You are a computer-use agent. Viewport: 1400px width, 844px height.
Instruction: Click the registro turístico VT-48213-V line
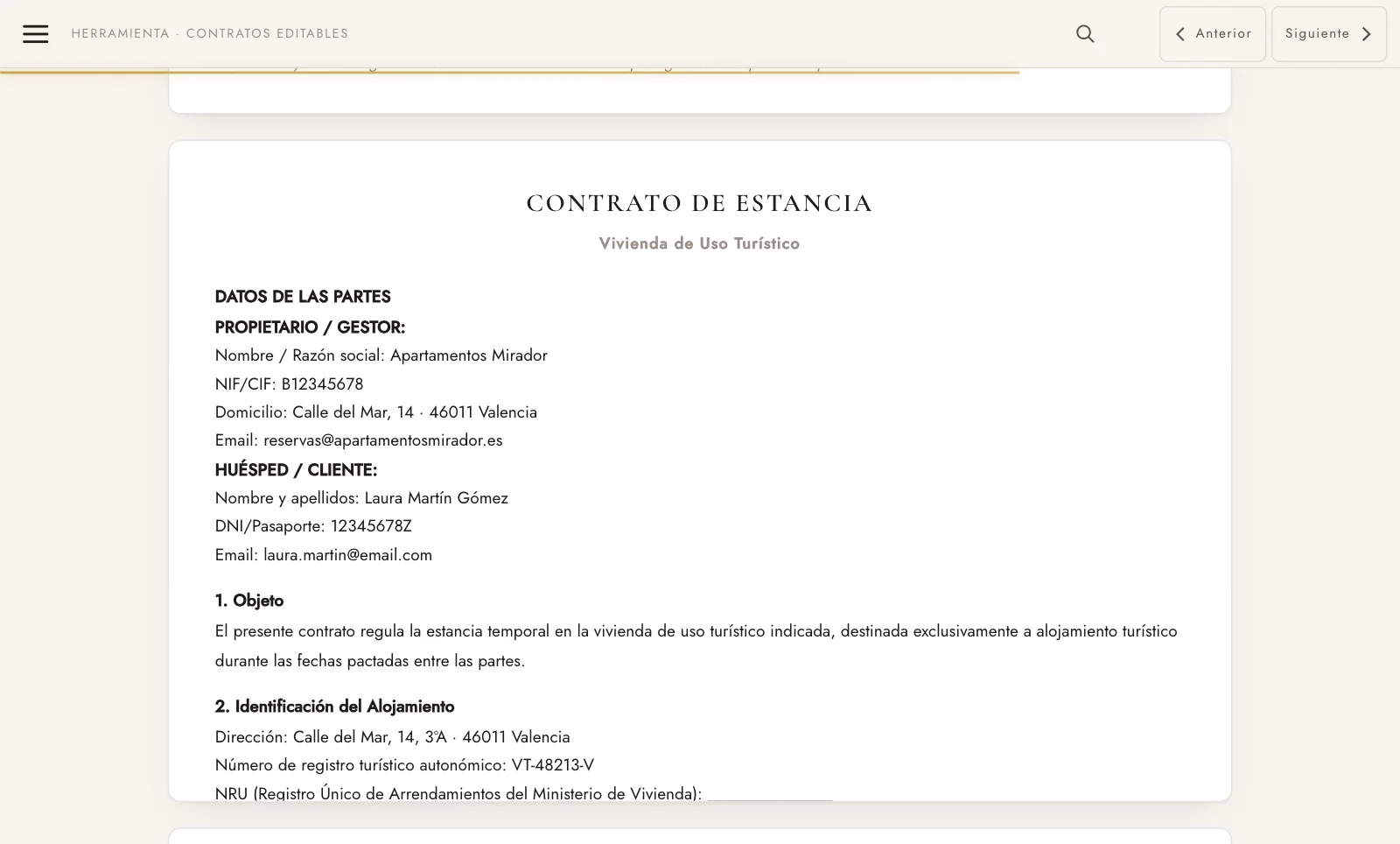[404, 765]
